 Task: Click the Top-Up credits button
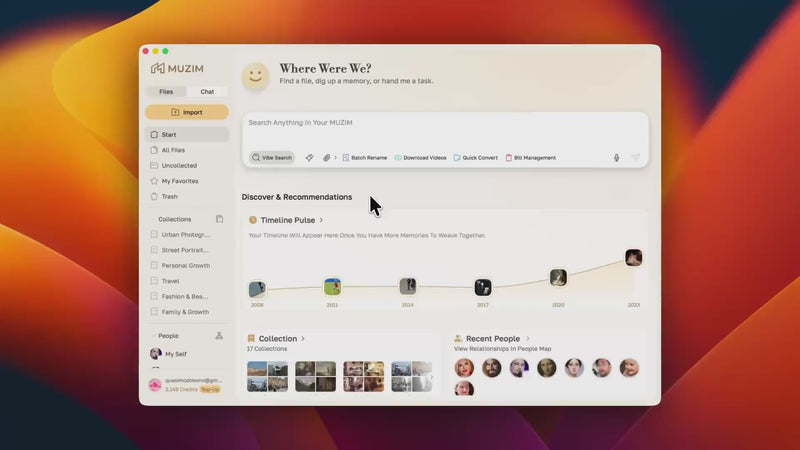pyautogui.click(x=210, y=389)
